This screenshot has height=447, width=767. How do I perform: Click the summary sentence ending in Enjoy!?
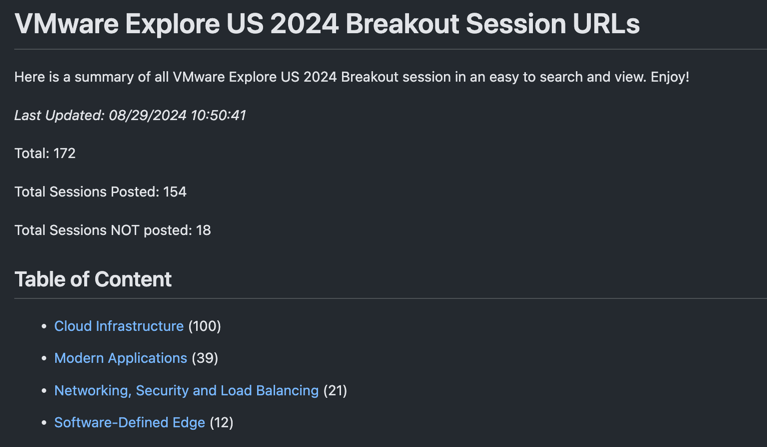[352, 77]
